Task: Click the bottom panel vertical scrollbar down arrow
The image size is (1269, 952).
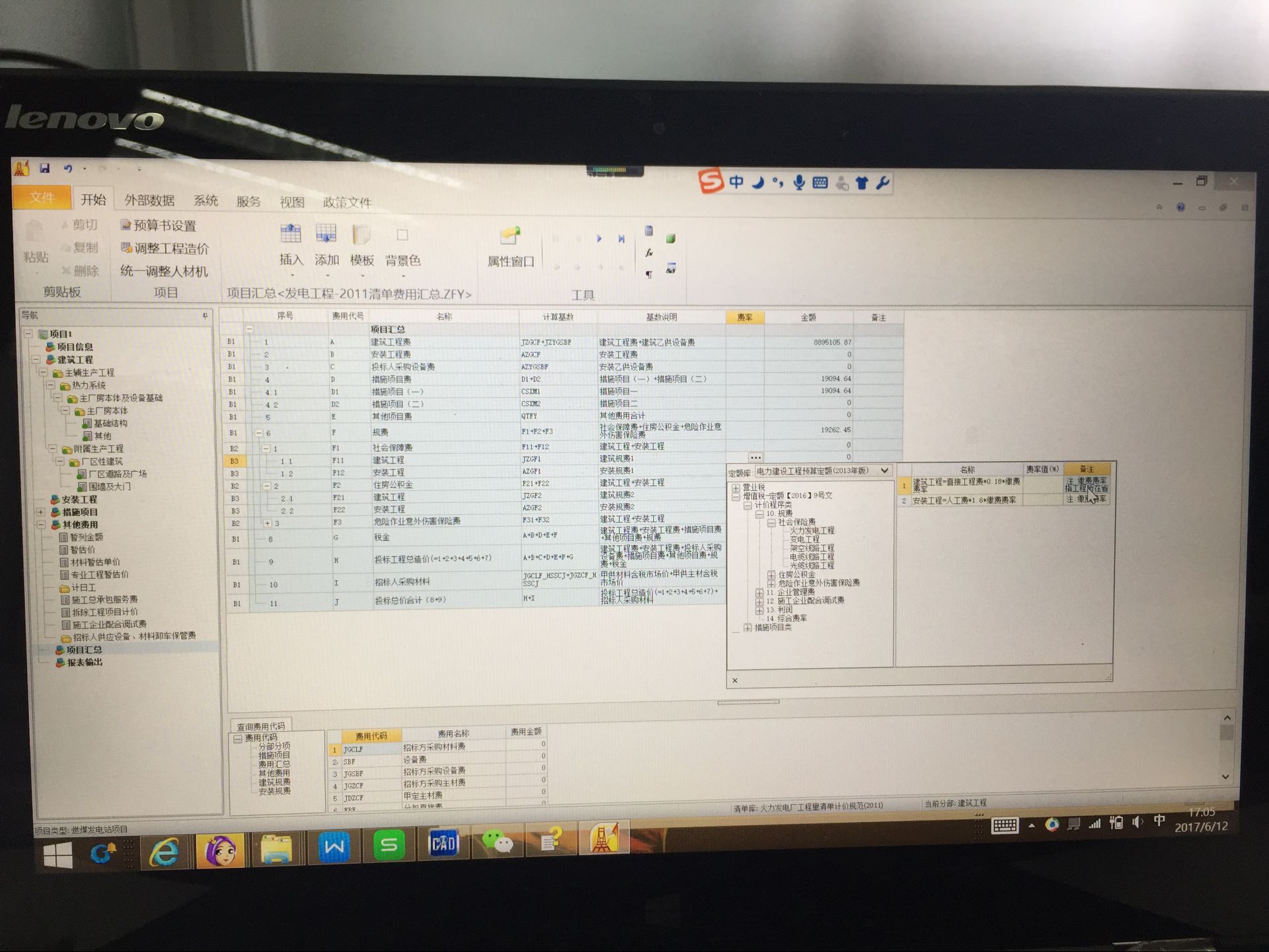Action: click(1226, 777)
